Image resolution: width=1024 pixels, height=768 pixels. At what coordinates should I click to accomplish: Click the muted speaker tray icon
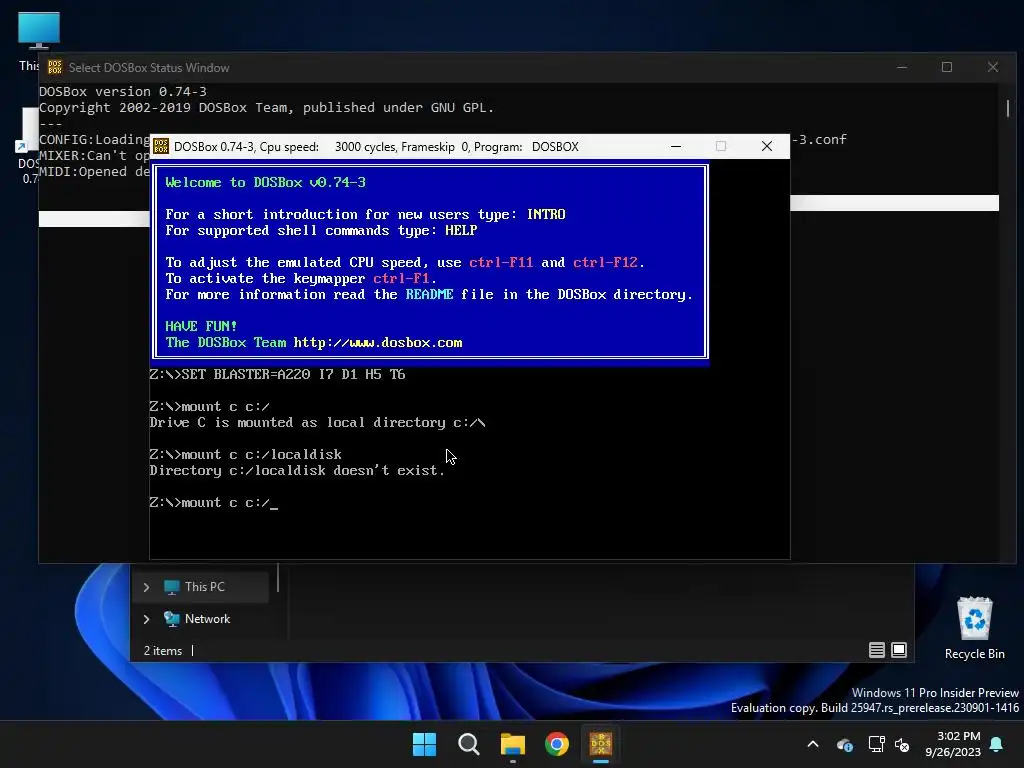point(902,744)
